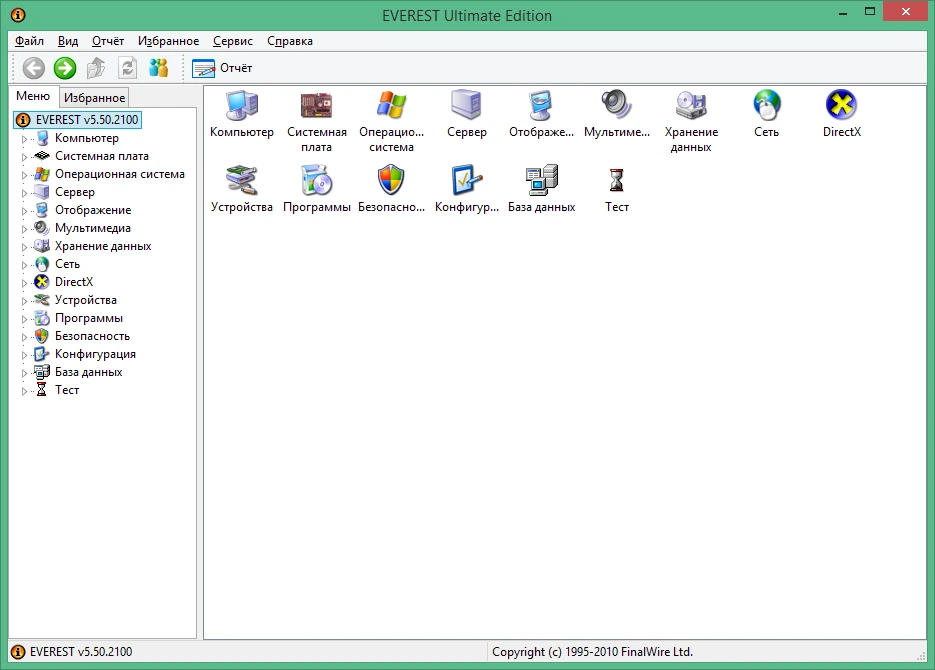The image size is (935, 670).
Task: Click the Back arrow toolbar button
Action: [34, 68]
